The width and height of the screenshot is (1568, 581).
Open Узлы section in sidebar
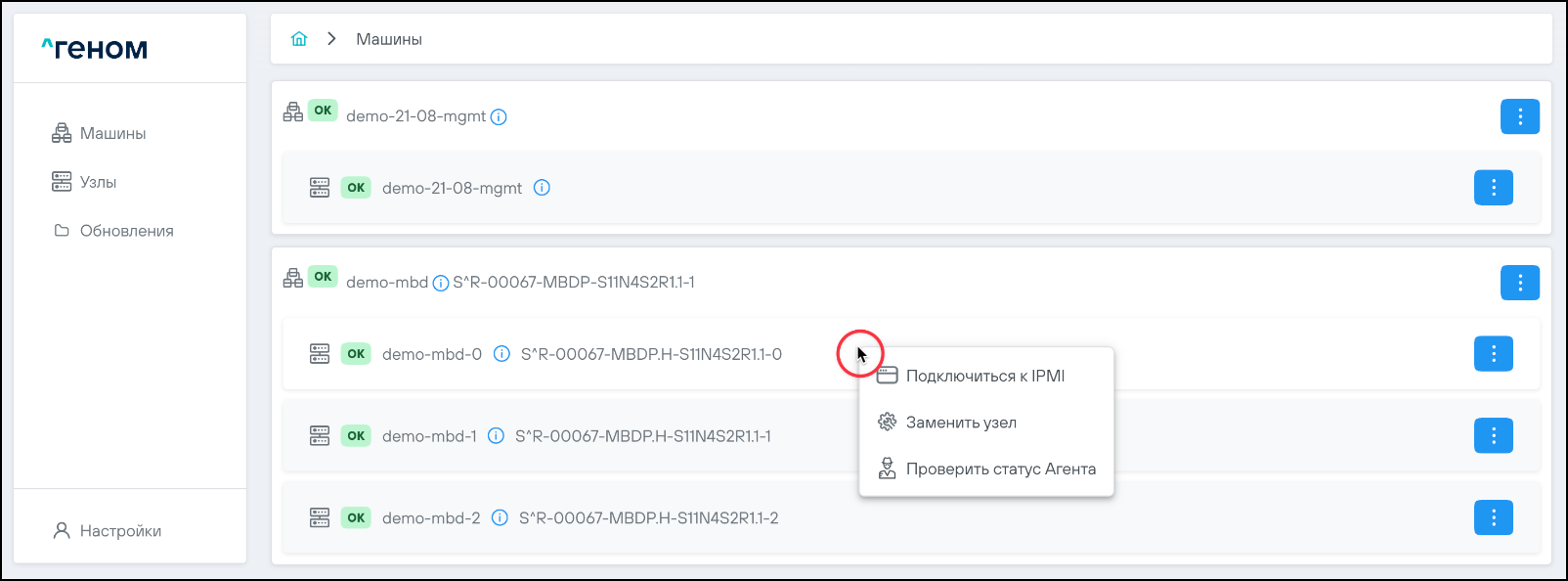[x=98, y=182]
